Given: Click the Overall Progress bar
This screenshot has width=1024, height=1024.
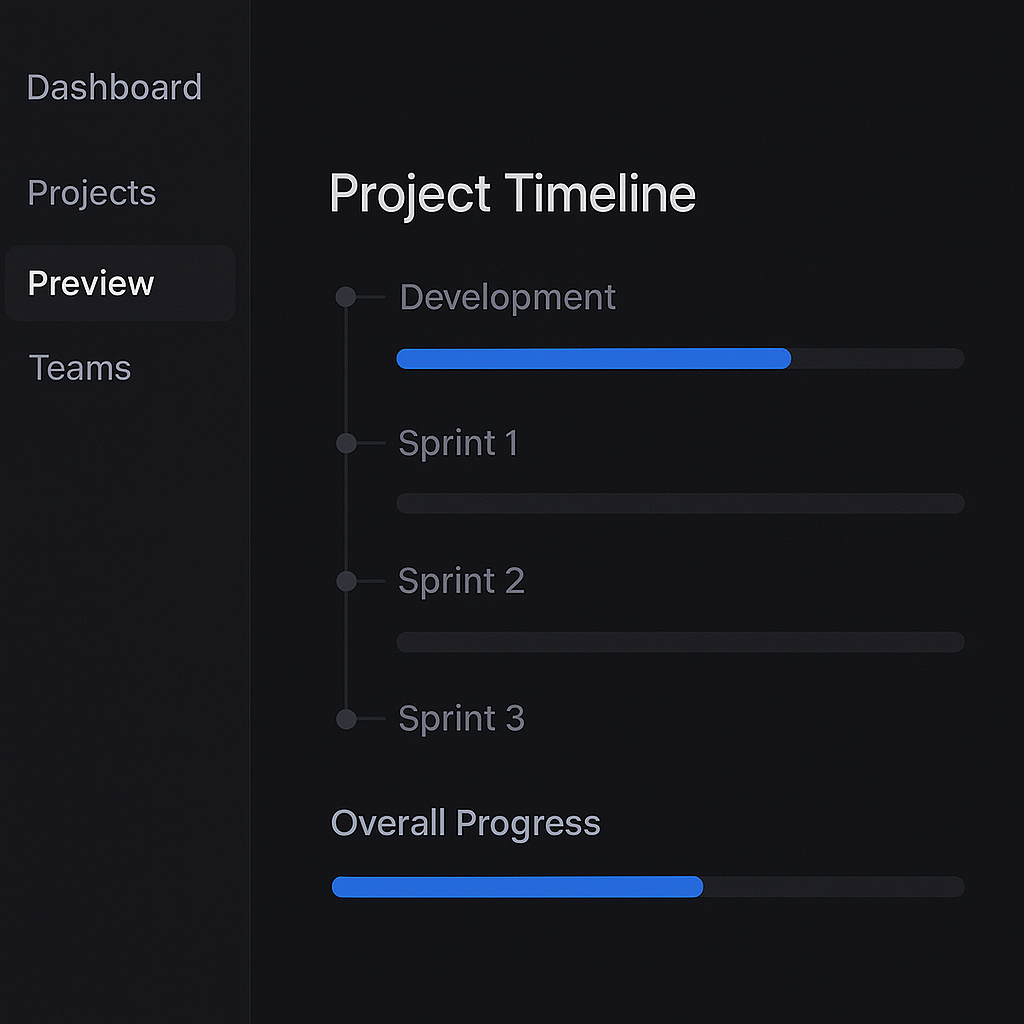Looking at the screenshot, I should (515, 886).
